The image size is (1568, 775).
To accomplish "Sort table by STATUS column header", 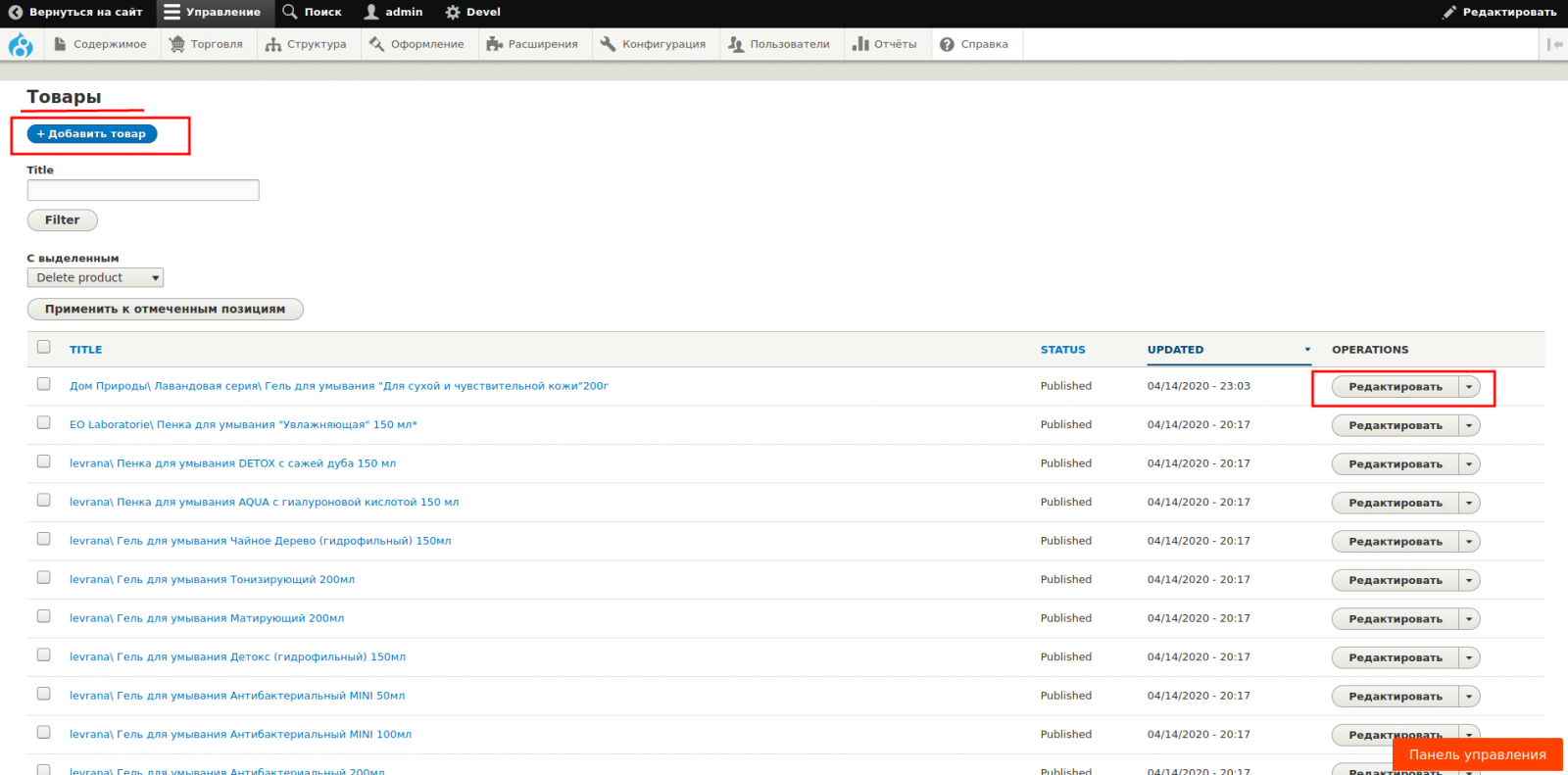I will click(x=1062, y=350).
